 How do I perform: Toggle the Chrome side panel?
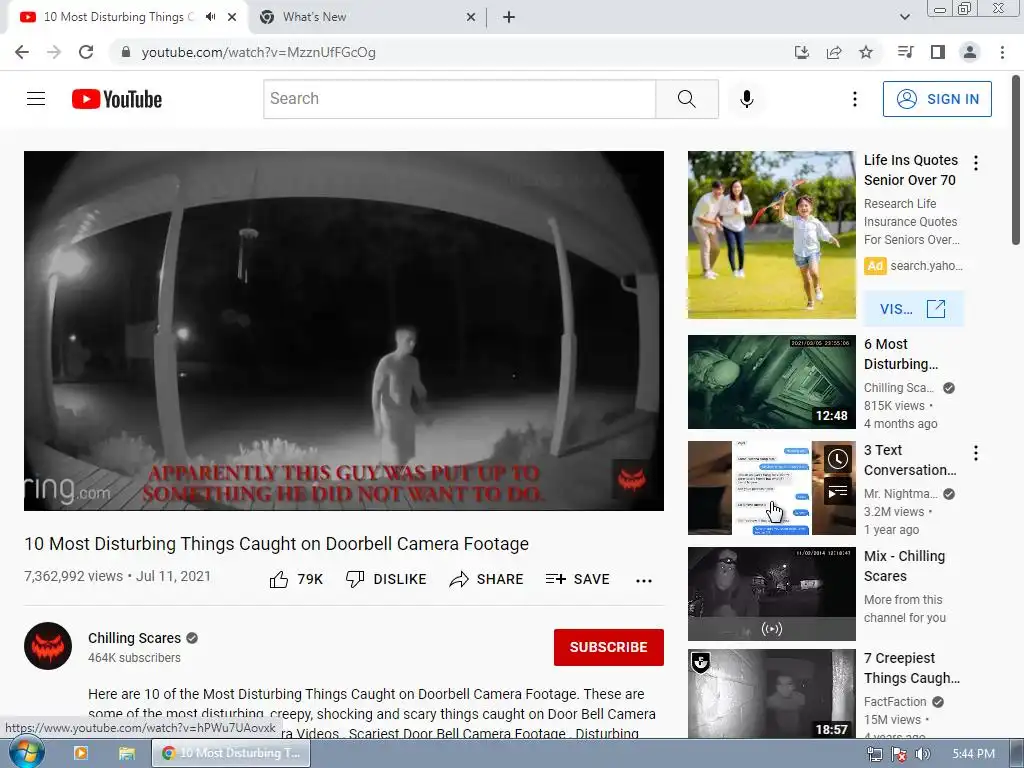(x=938, y=52)
